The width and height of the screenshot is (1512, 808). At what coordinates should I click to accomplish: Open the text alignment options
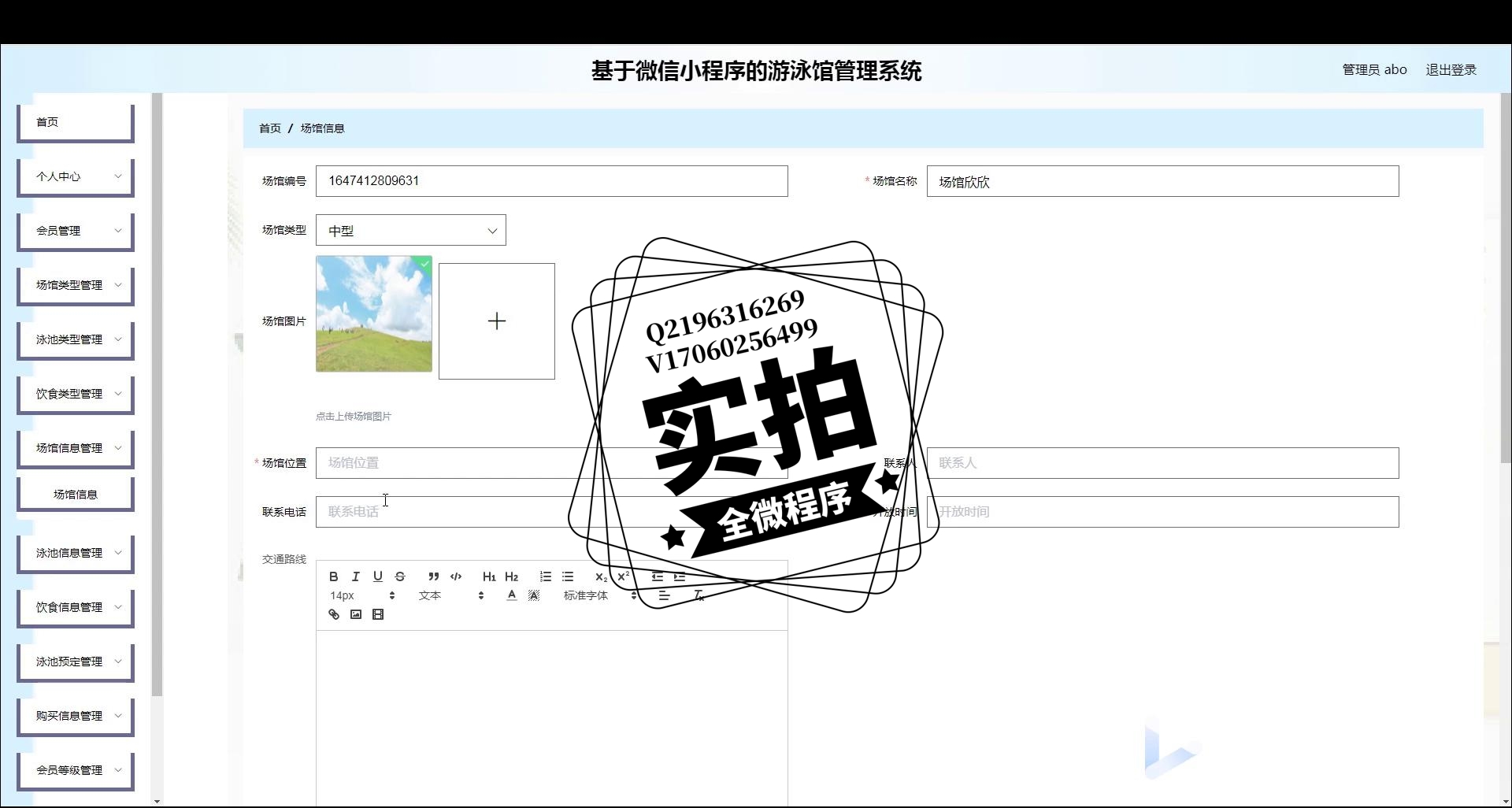pos(665,595)
